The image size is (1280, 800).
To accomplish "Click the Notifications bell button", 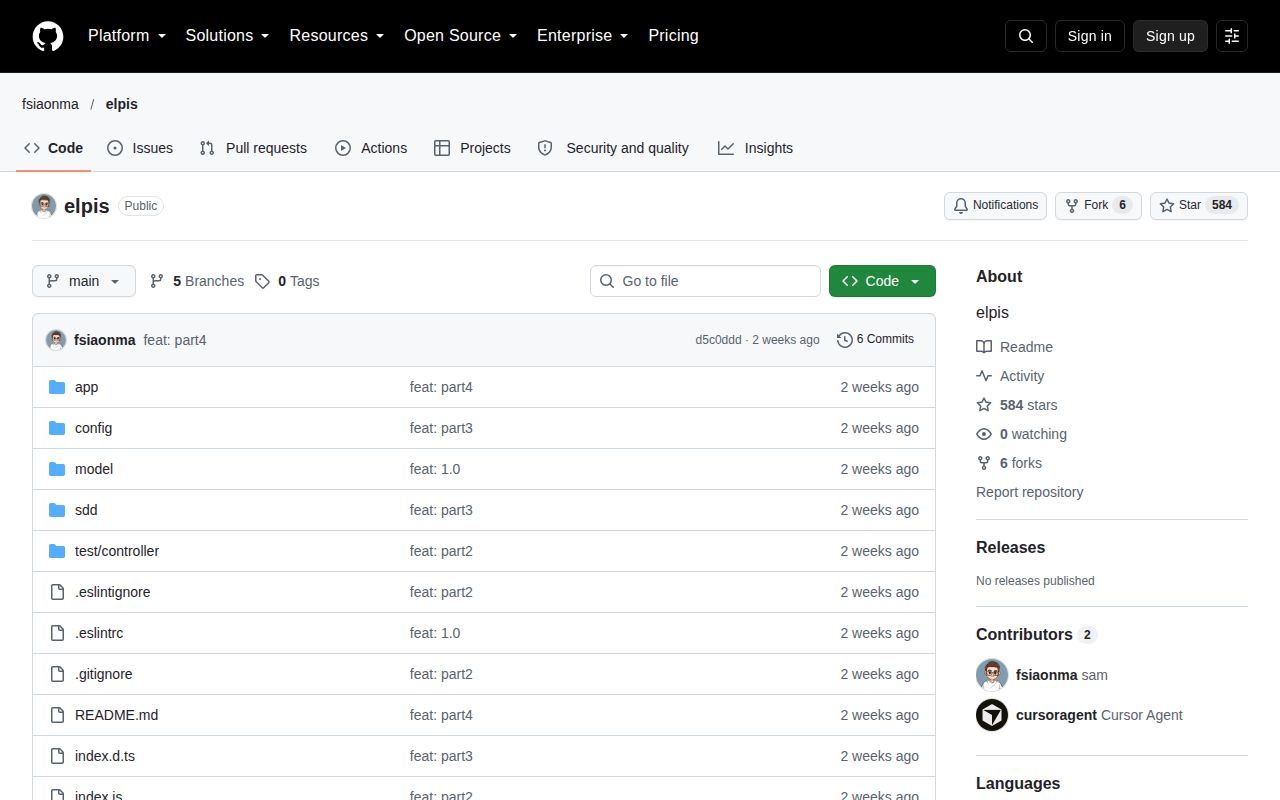I will point(995,206).
